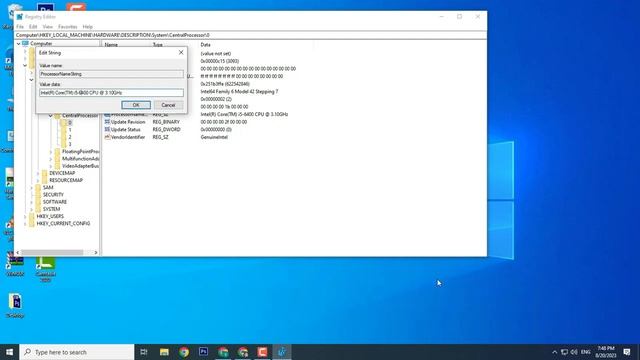The height and width of the screenshot is (360, 640).
Task: Click the Value name field showing ProcessorNameString
Action: pos(111,74)
